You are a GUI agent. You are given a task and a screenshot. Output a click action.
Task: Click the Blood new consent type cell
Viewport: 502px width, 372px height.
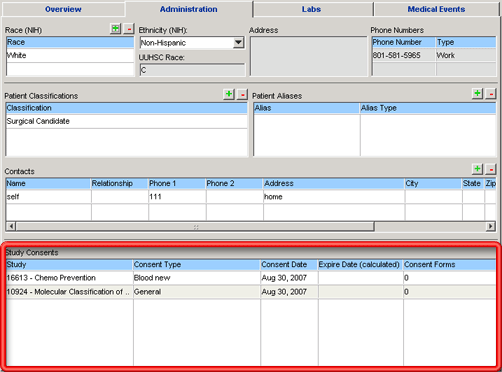click(197, 278)
